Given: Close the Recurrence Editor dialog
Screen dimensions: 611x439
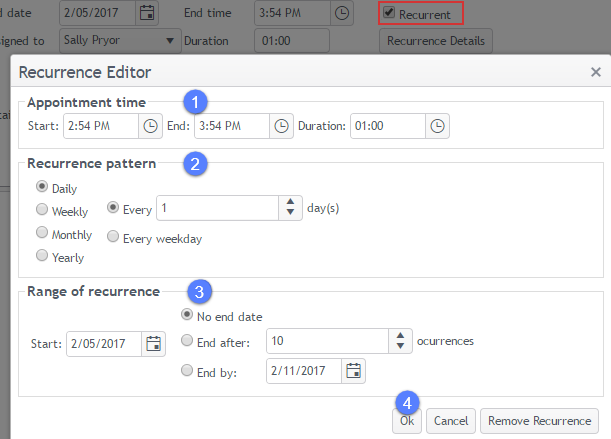Looking at the screenshot, I should (595, 72).
